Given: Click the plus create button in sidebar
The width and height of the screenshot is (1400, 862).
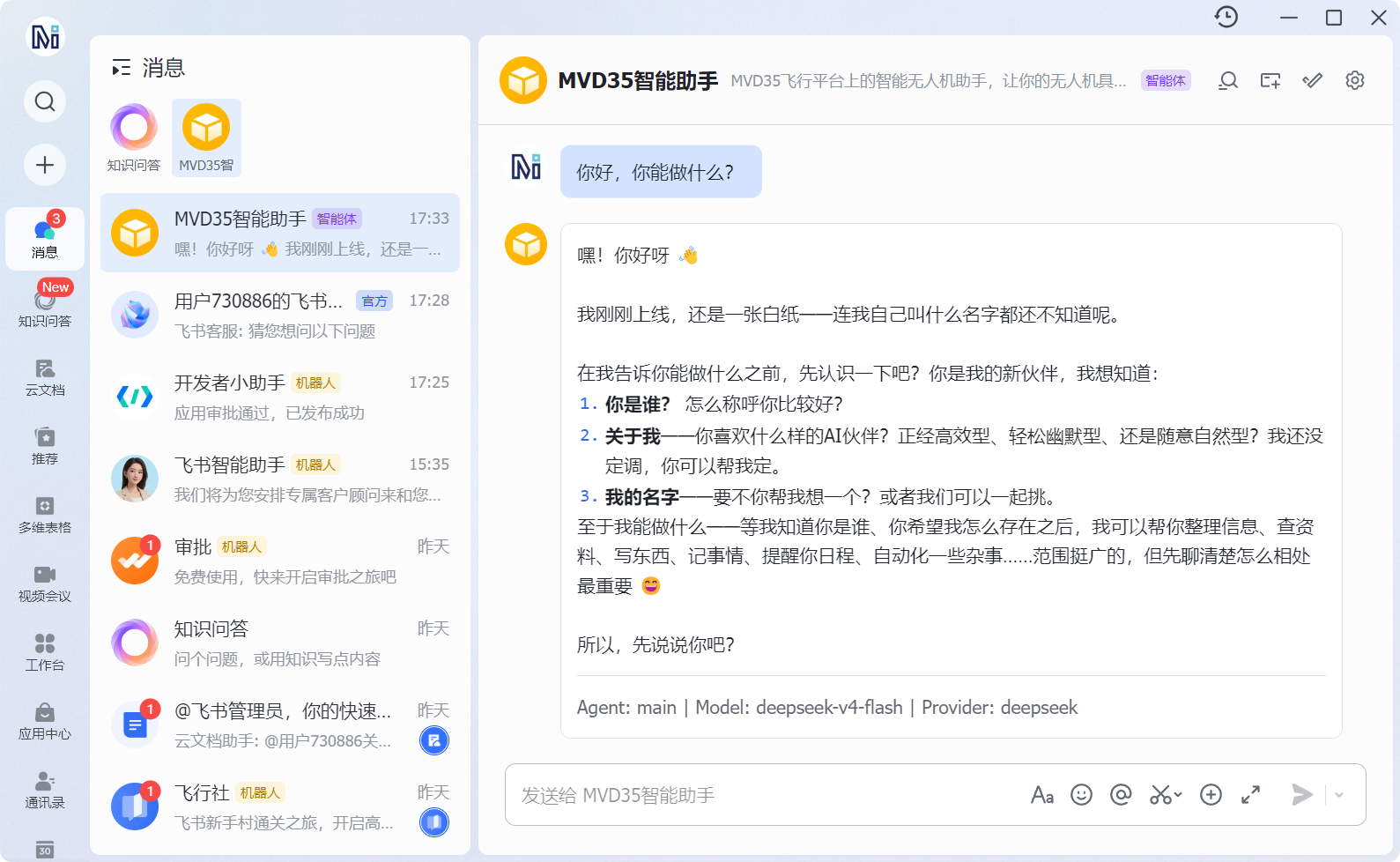Looking at the screenshot, I should (x=45, y=165).
